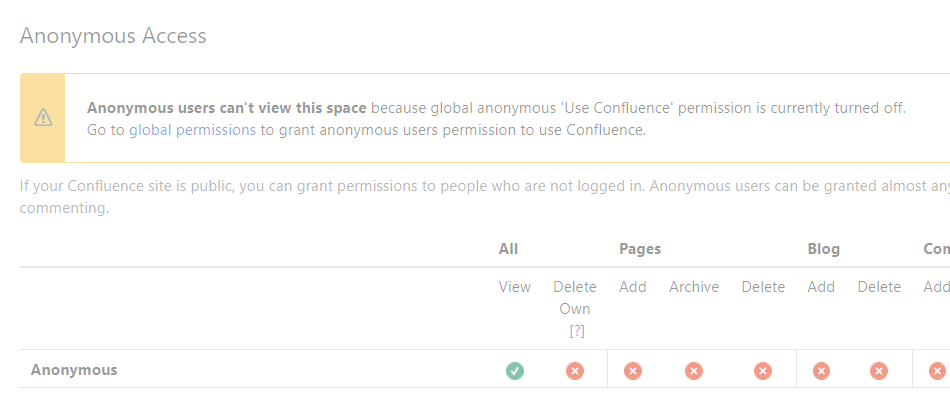
Task: Open the global permissions link
Action: pos(192,130)
